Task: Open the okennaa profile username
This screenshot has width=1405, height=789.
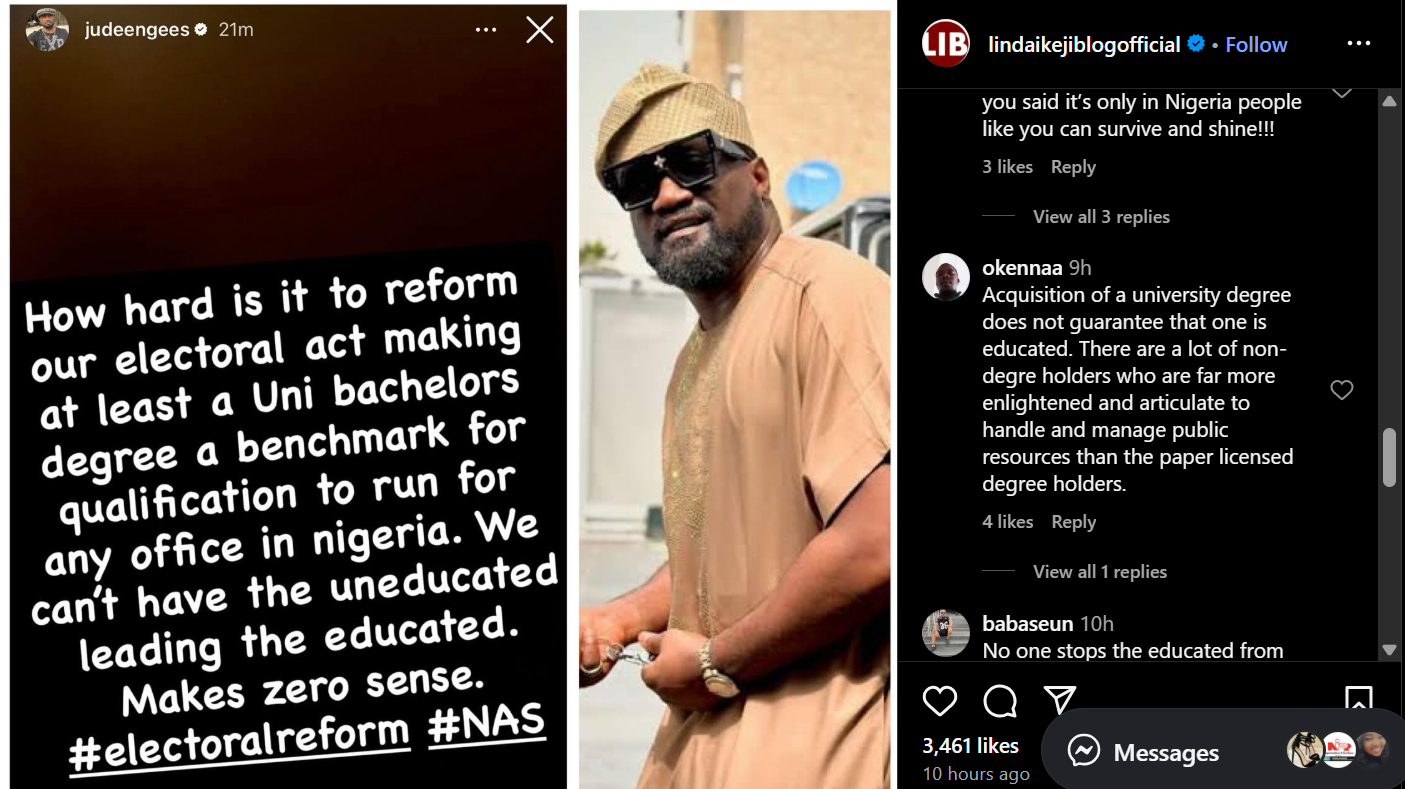Action: tap(1022, 268)
